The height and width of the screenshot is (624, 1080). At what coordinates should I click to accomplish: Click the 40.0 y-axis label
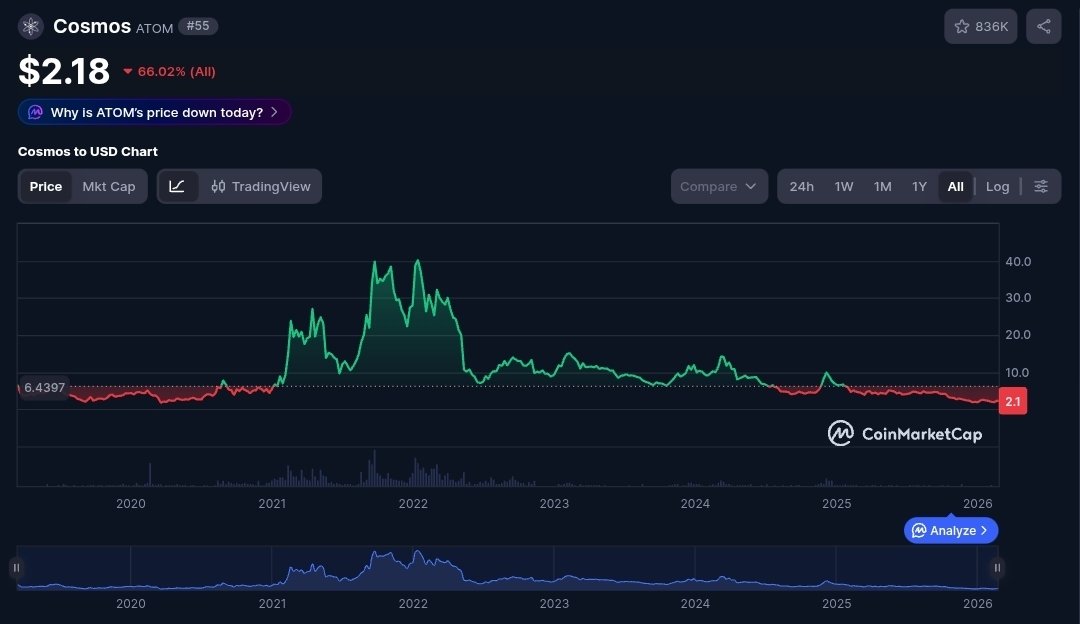click(x=1018, y=262)
